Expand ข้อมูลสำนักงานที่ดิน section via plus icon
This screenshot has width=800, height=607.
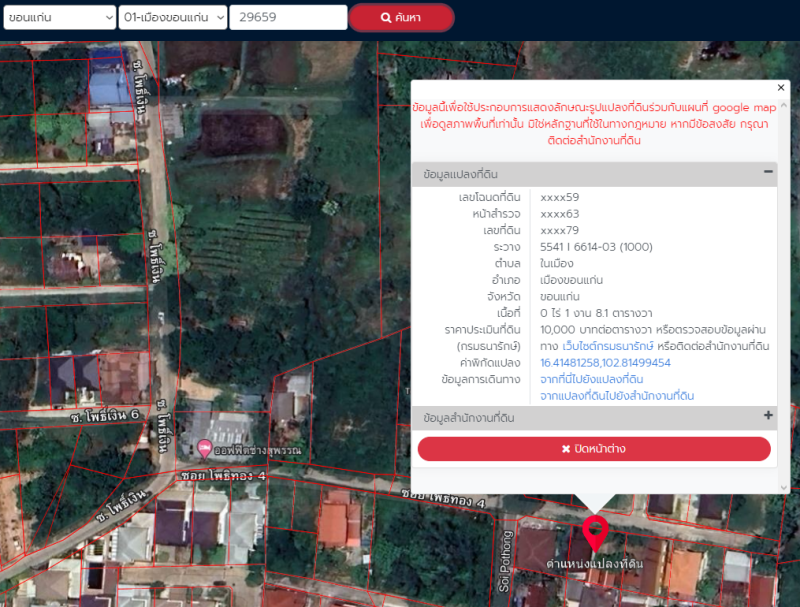pyautogui.click(x=768, y=416)
